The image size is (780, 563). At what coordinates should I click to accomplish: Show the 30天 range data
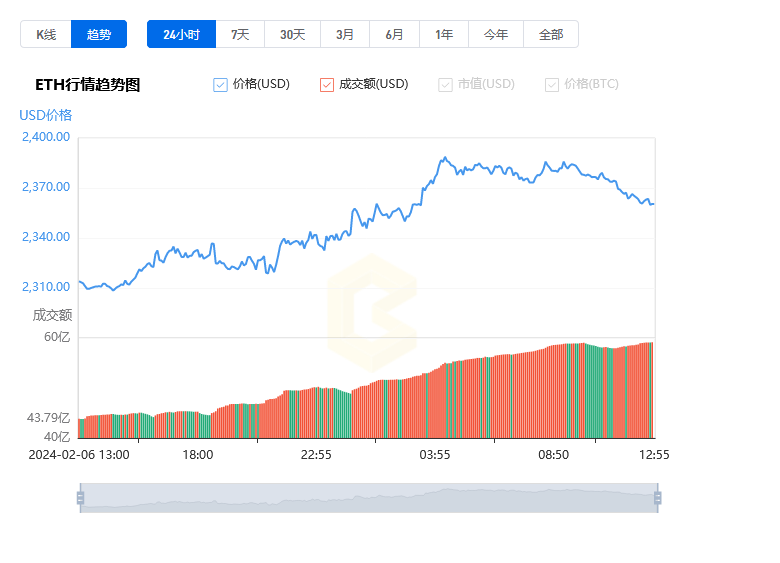[292, 34]
